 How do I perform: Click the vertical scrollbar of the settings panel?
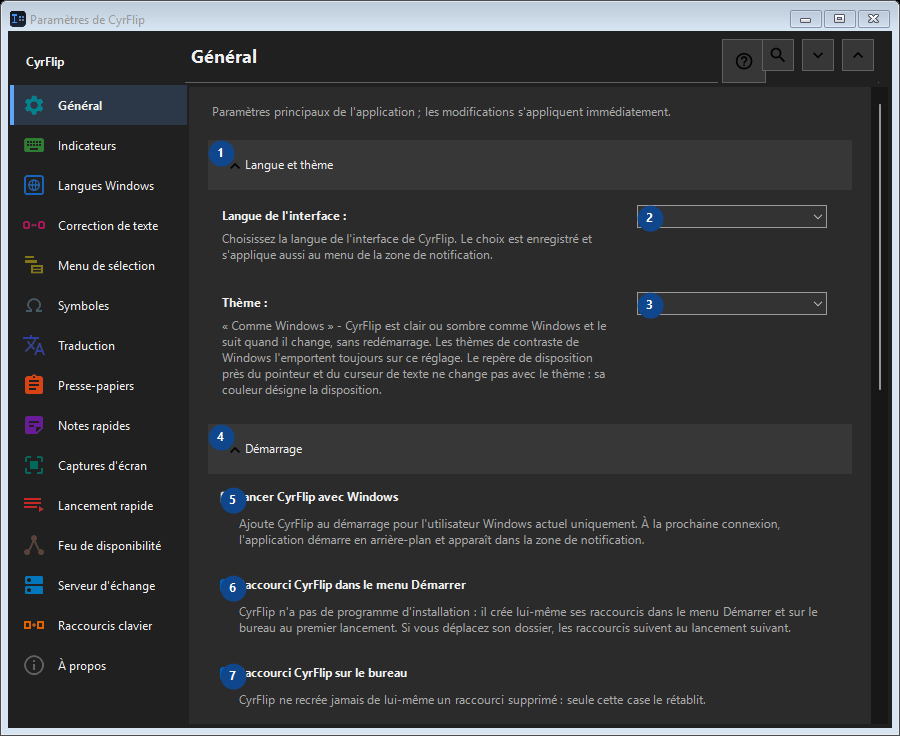click(x=880, y=247)
